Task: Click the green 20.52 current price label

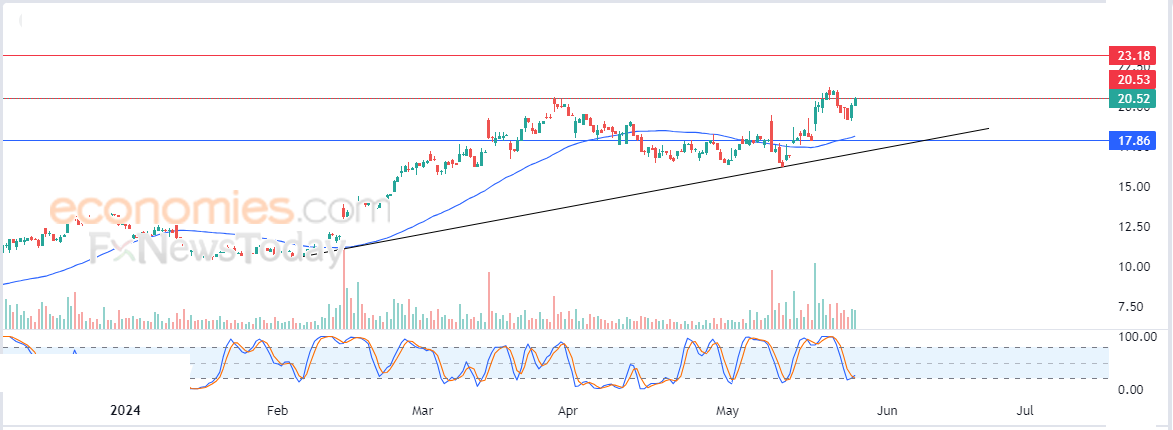Action: tap(1133, 98)
